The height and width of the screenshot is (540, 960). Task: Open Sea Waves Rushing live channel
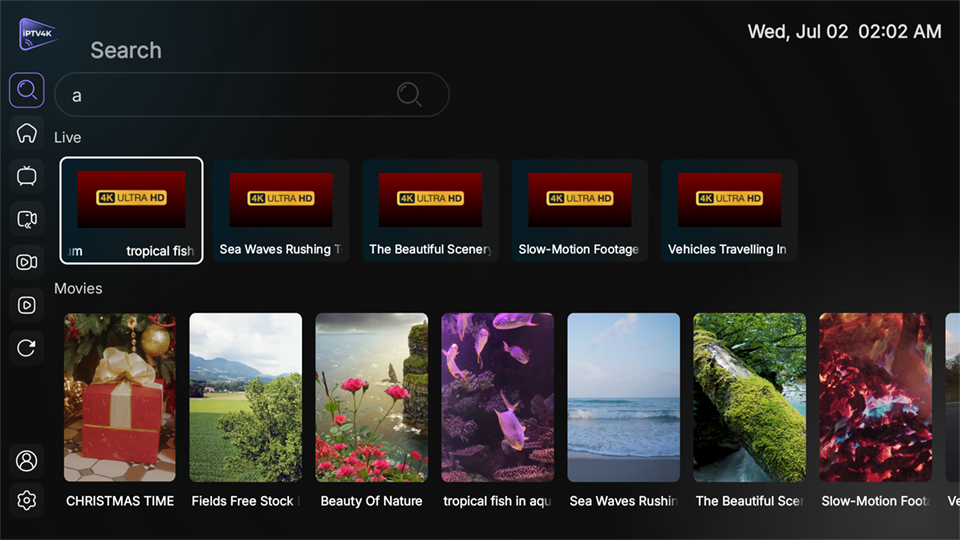[281, 211]
